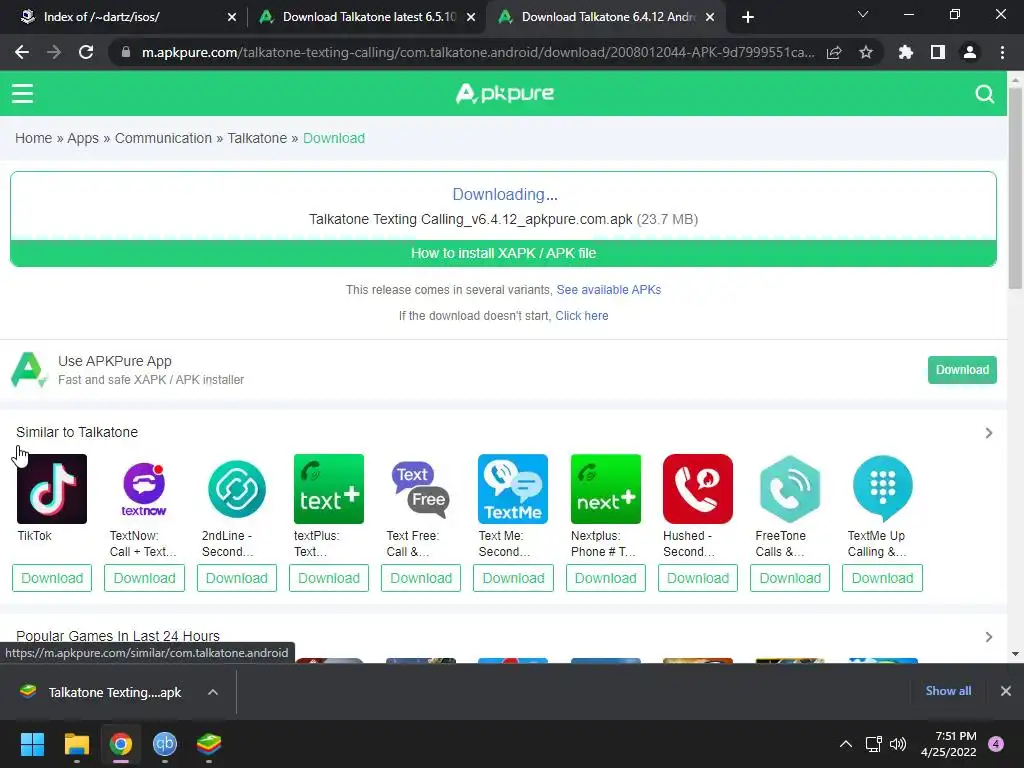This screenshot has width=1024, height=768.
Task: Click Download button under TikTok
Action: 52,578
